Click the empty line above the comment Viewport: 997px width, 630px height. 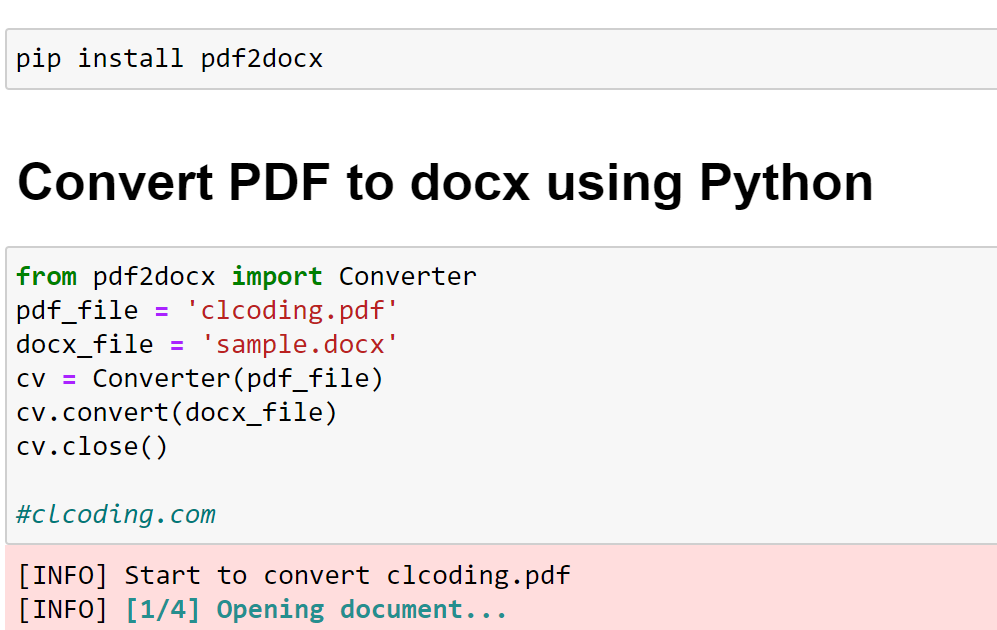click(501, 481)
